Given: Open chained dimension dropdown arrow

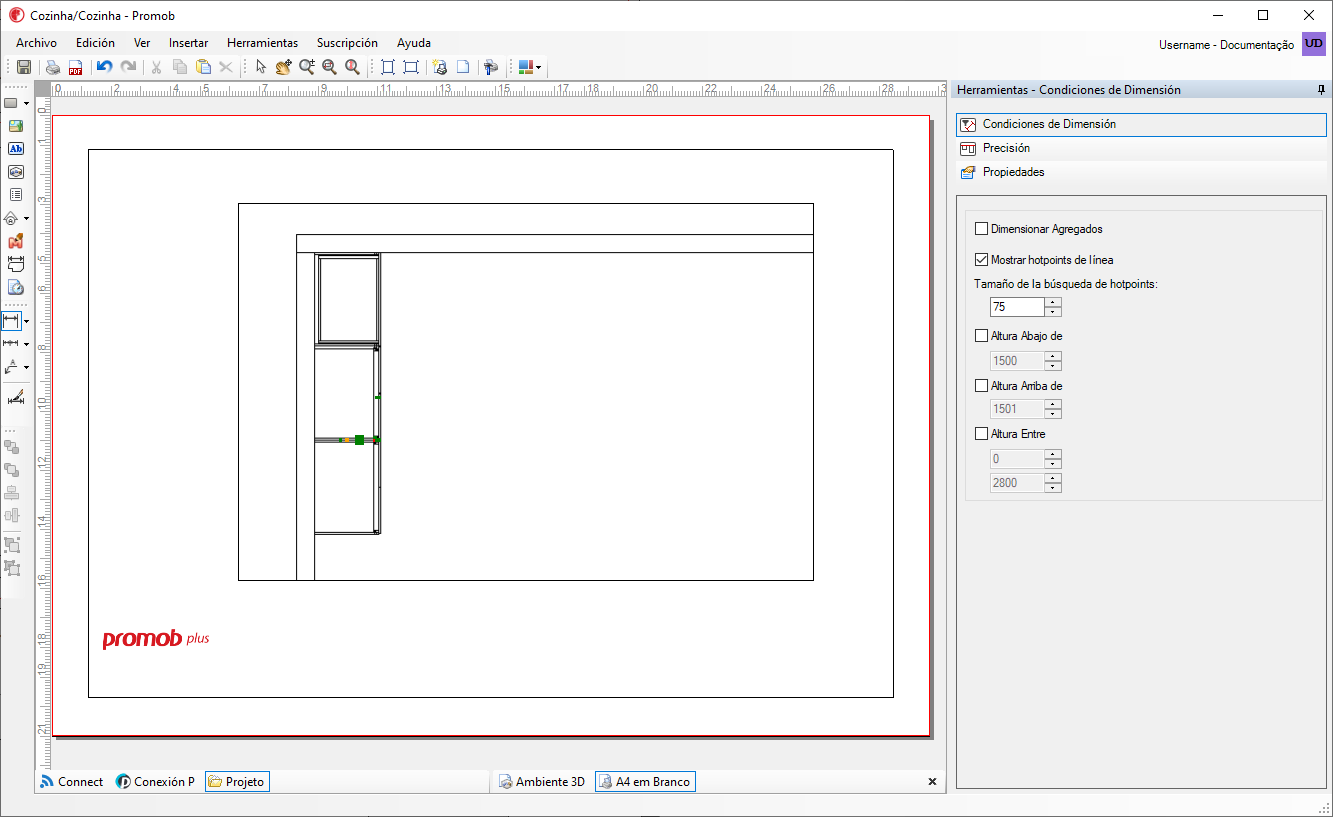Looking at the screenshot, I should (26, 343).
